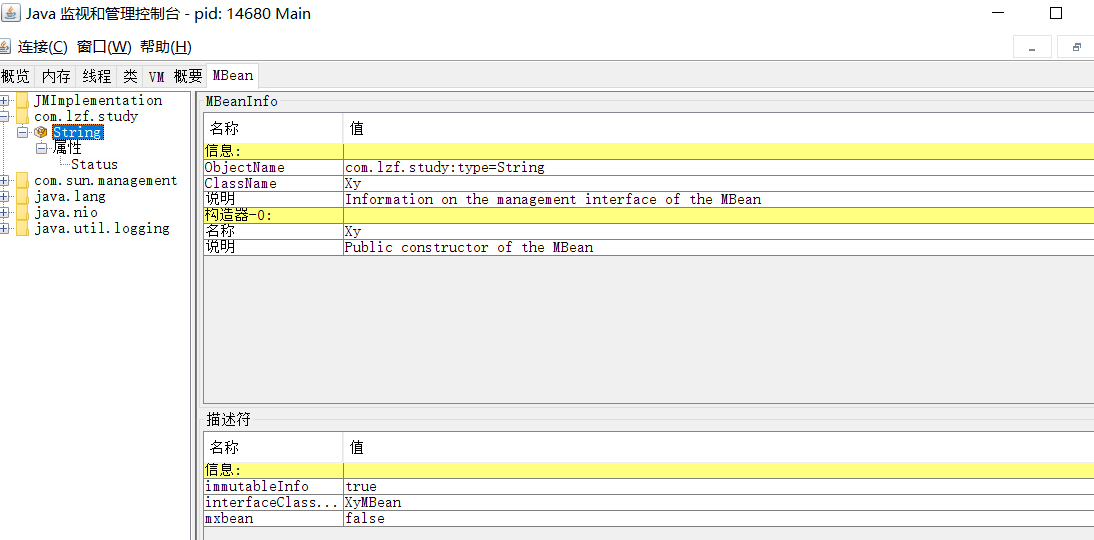Minimize the inner connection window
This screenshot has height=540, width=1094.
click(1032, 47)
